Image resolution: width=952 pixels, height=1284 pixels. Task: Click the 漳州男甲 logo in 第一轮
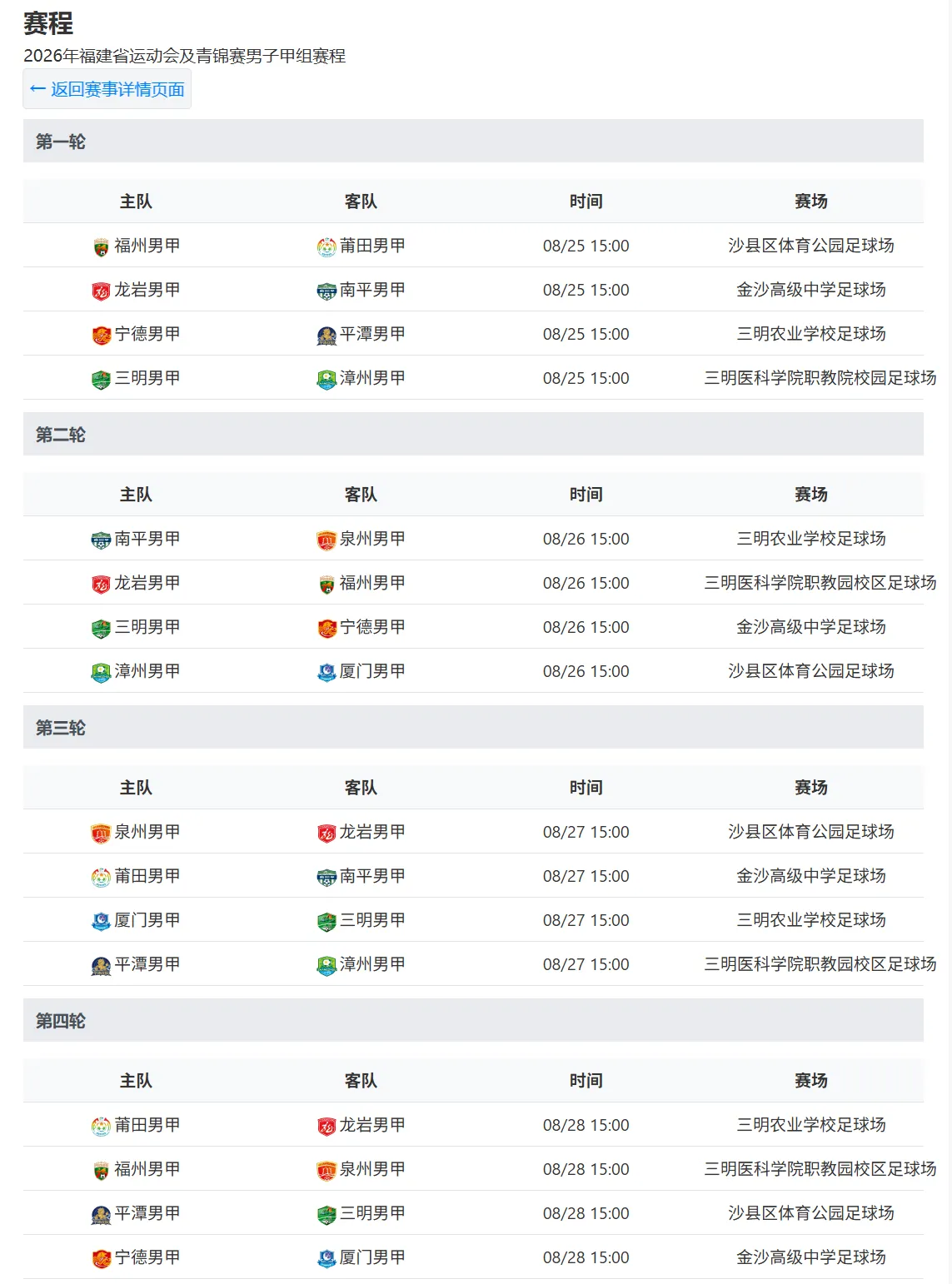[x=326, y=379]
